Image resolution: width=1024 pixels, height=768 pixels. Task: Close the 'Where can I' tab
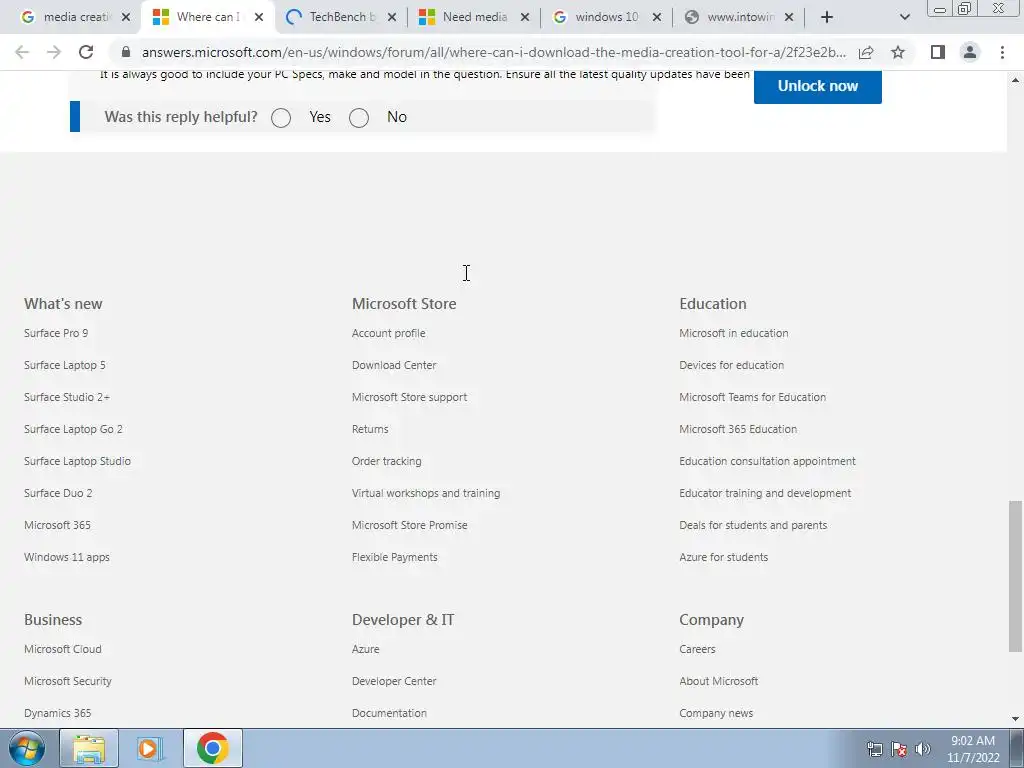point(259,17)
